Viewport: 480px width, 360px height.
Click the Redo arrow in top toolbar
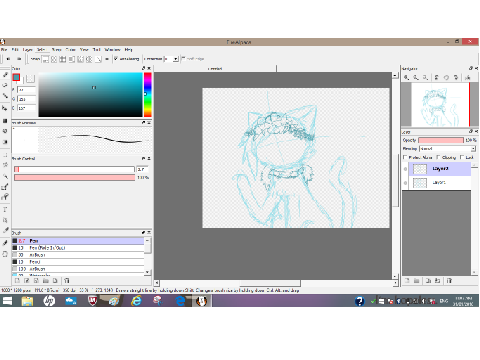click(19, 59)
